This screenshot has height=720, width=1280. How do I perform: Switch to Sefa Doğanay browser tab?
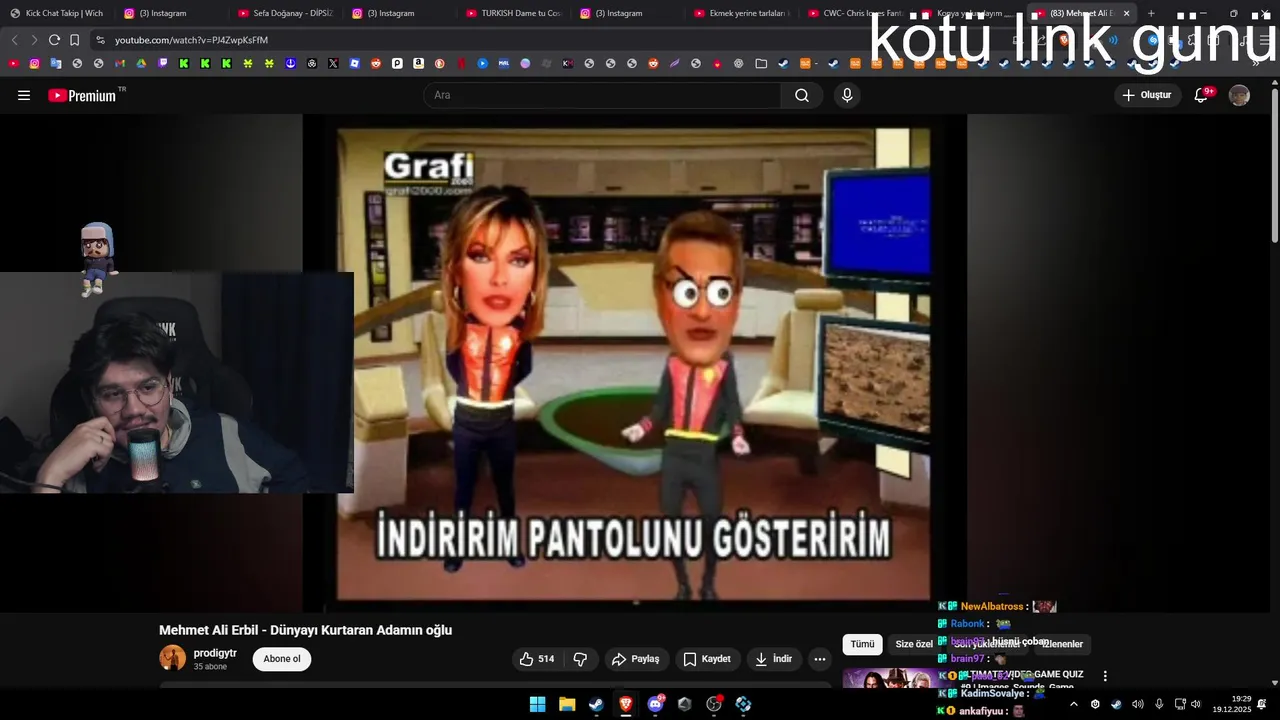coord(285,13)
